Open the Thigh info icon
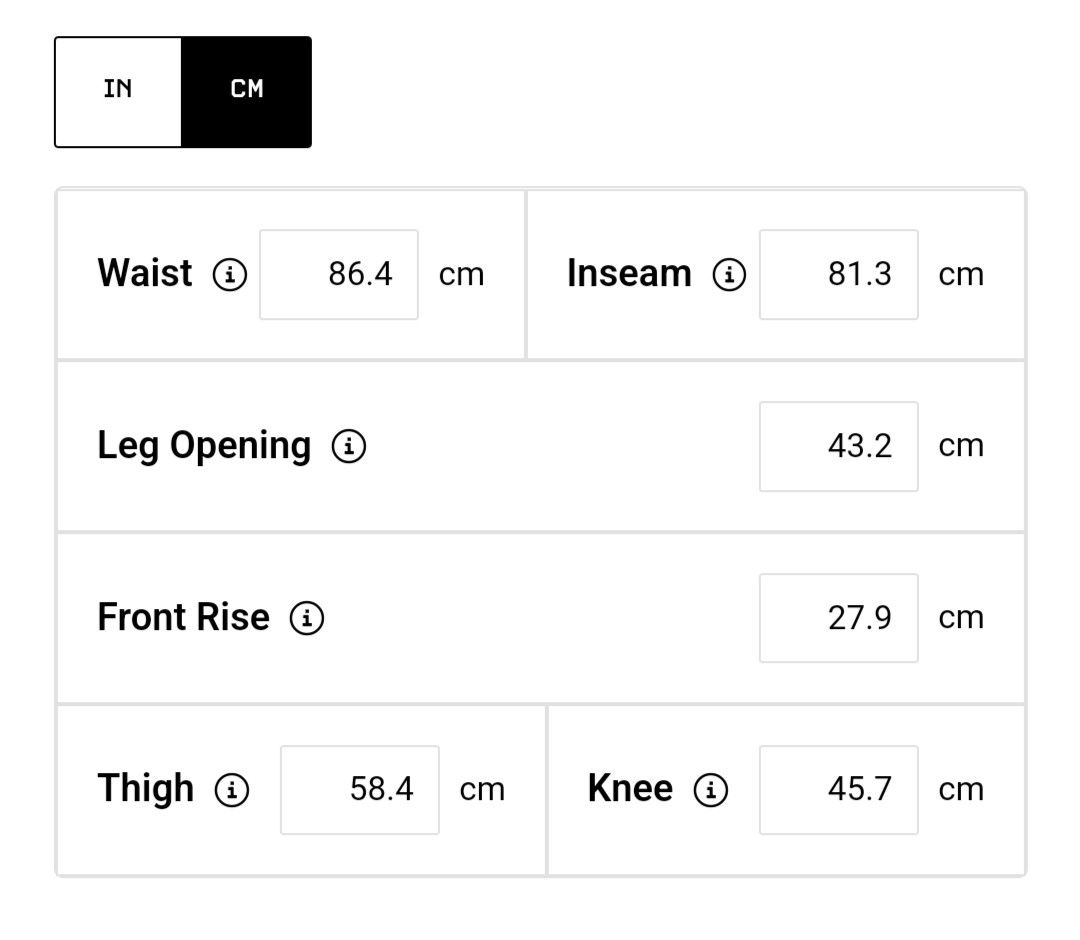This screenshot has width=1080, height=940. 232,789
